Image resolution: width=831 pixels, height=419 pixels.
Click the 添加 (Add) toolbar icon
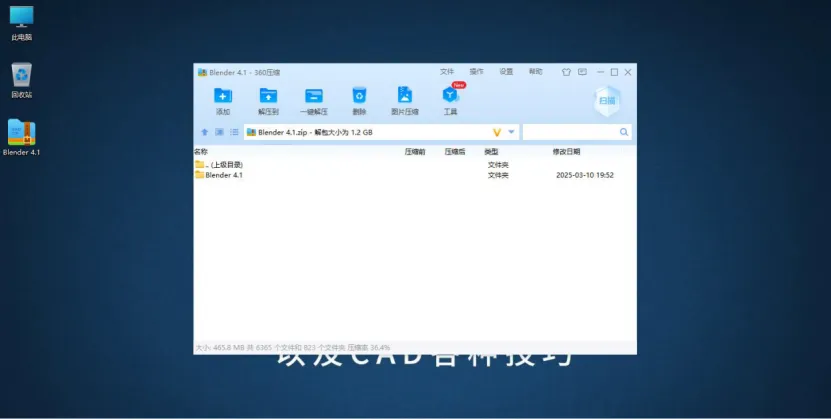click(223, 96)
